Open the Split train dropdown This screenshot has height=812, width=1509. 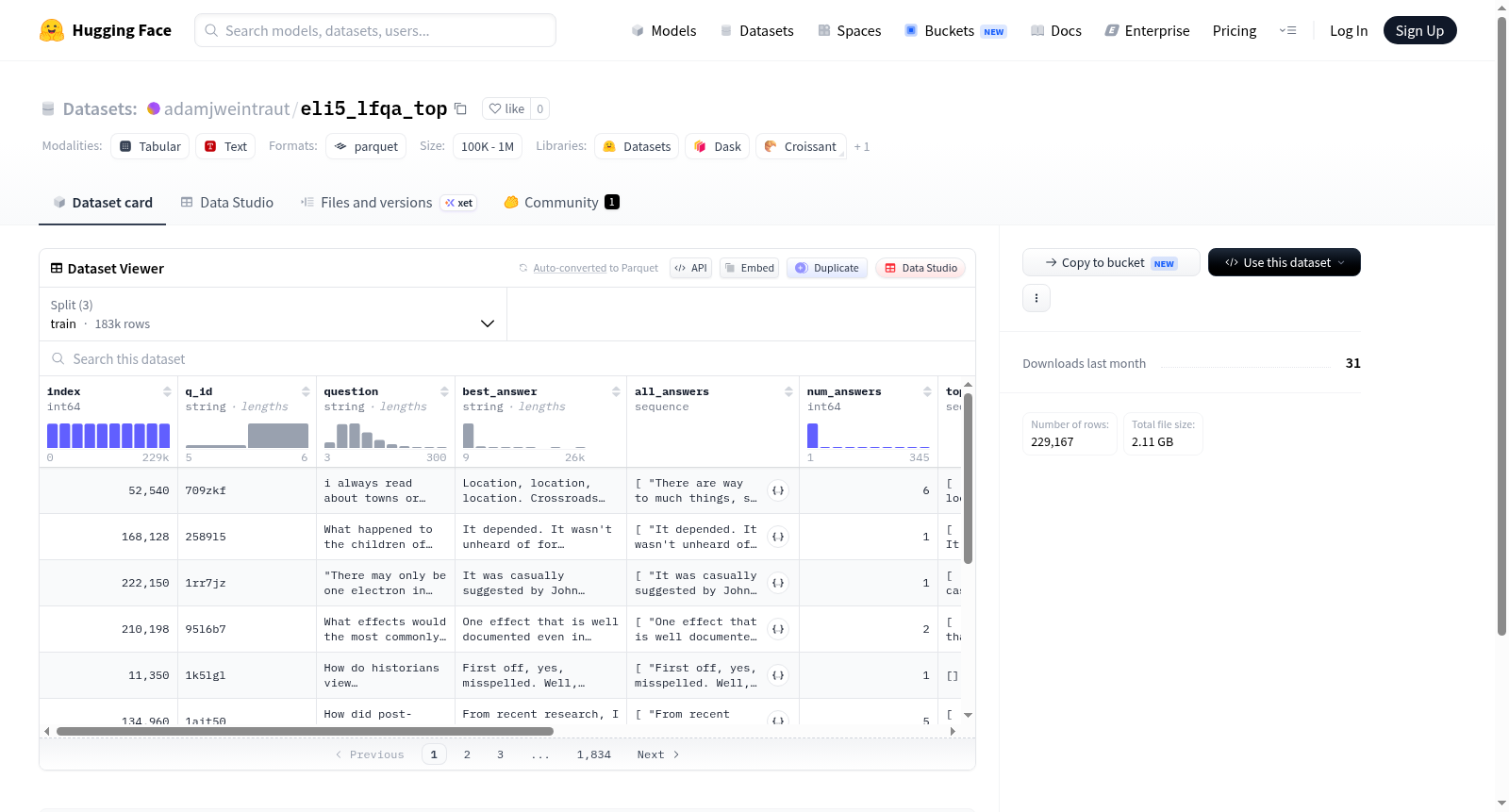click(x=273, y=314)
